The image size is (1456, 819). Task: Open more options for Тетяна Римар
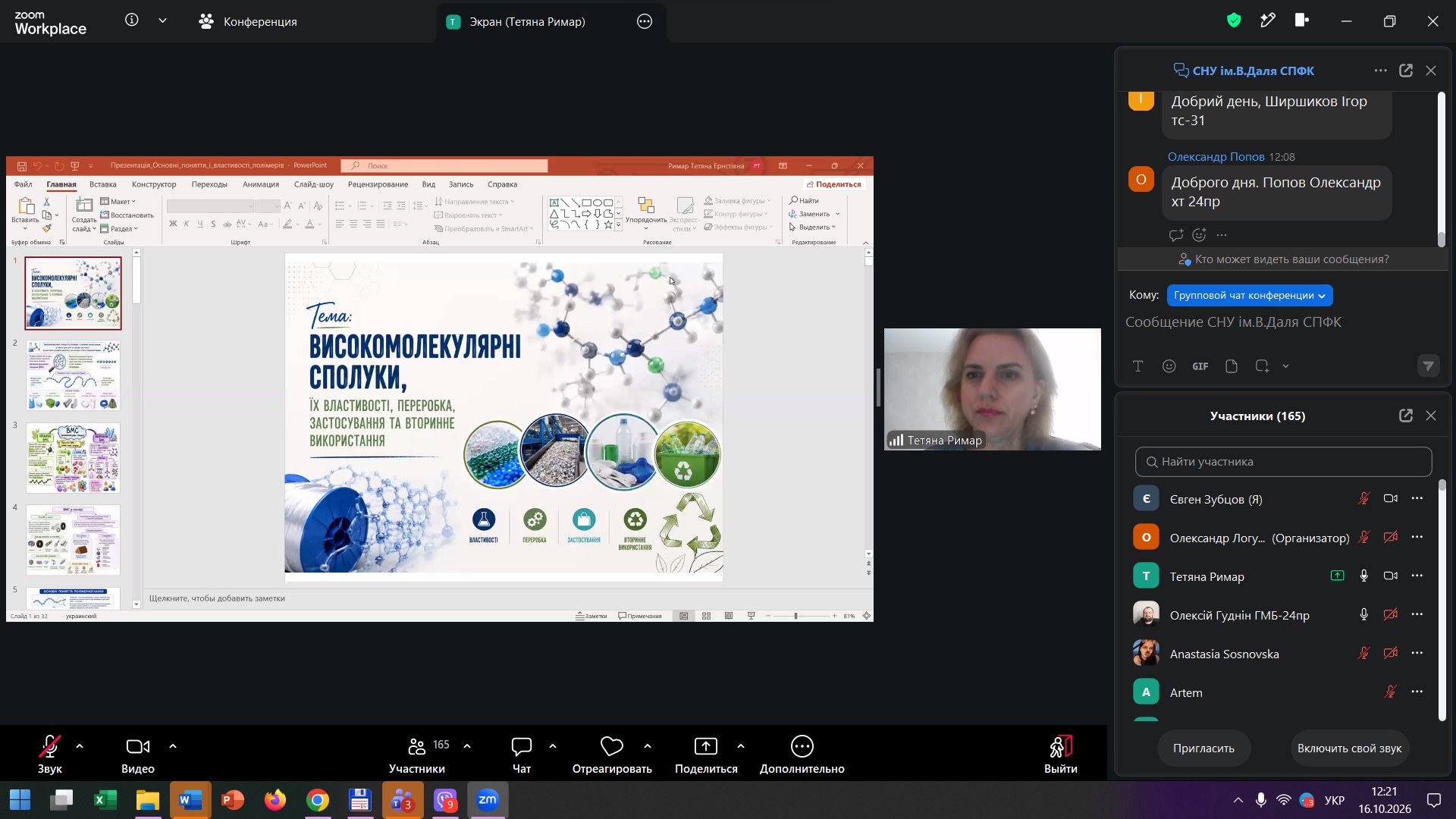click(1417, 576)
